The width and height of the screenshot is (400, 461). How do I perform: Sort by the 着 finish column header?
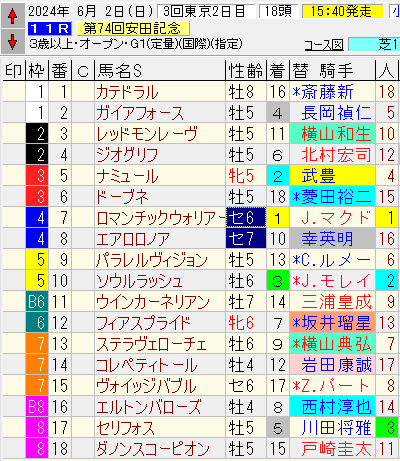pyautogui.click(x=277, y=71)
